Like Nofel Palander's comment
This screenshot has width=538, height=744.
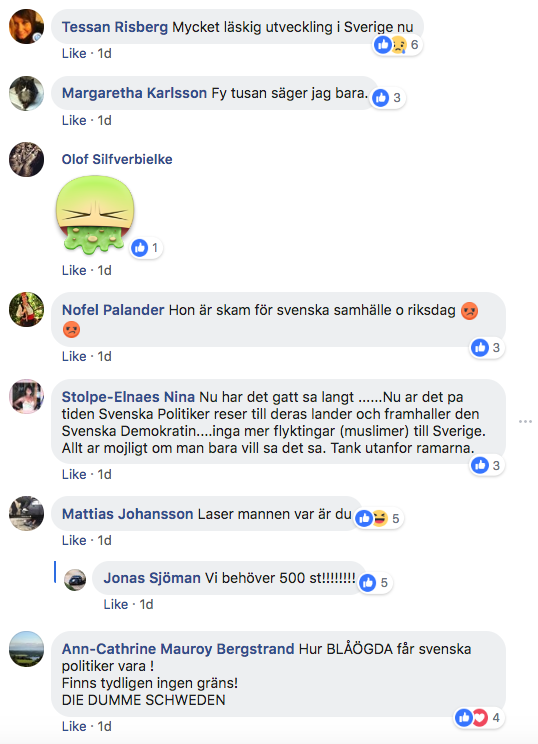click(x=74, y=356)
